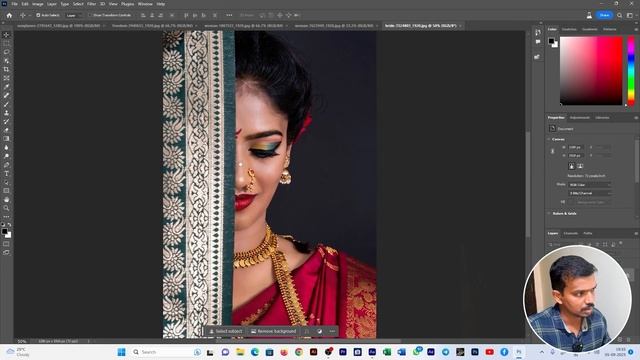Click the foreground color swatch in toolbar
This screenshot has height=360, width=640.
click(x=4, y=231)
